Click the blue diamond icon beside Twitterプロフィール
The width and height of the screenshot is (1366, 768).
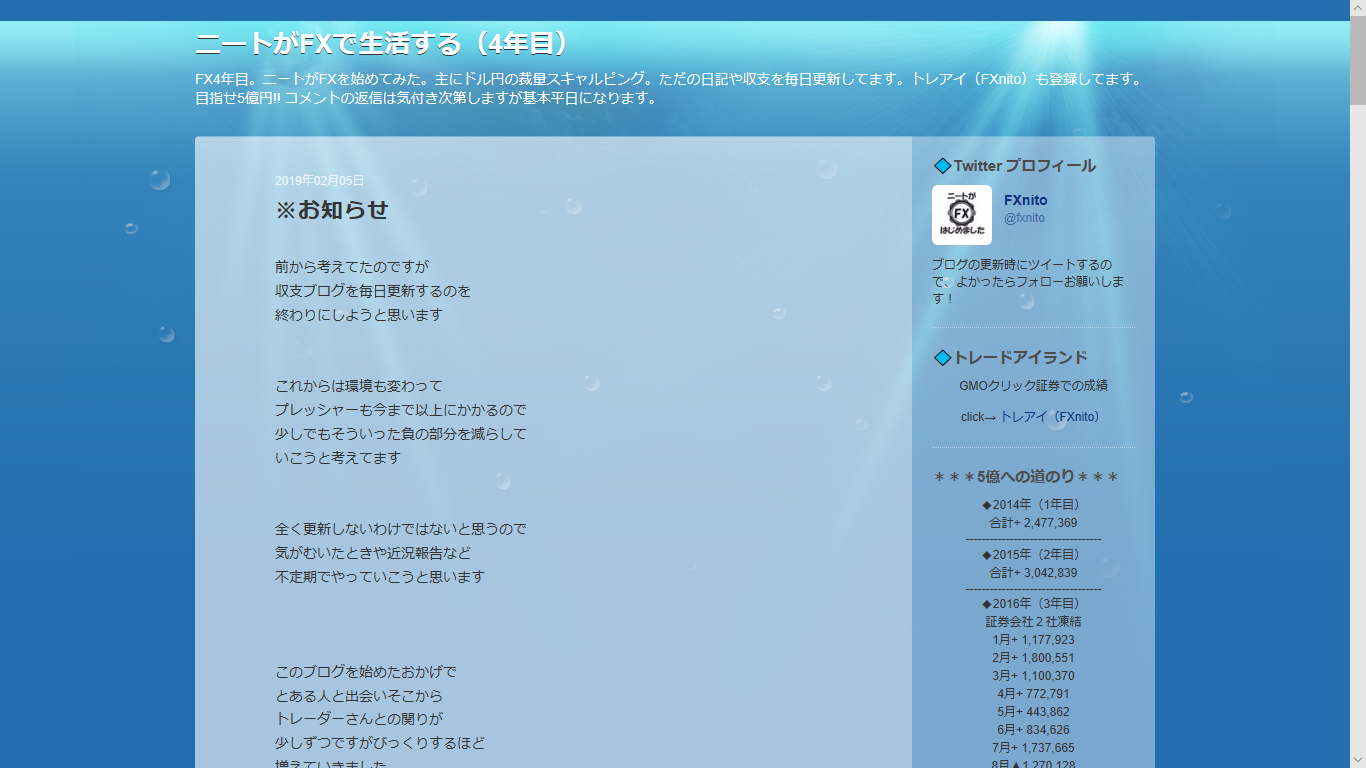942,166
